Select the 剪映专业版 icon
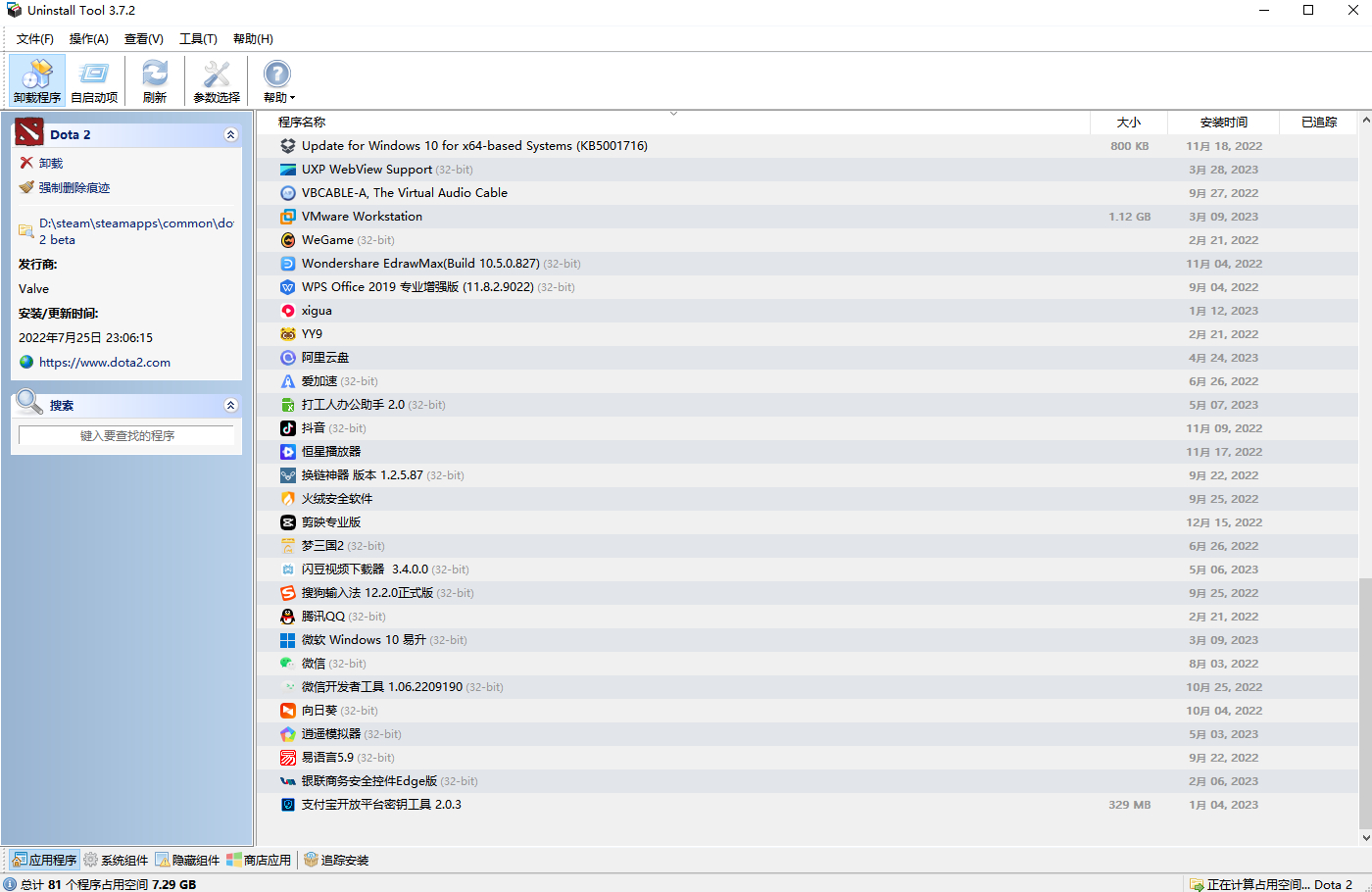The width and height of the screenshot is (1372, 892). pyautogui.click(x=288, y=522)
